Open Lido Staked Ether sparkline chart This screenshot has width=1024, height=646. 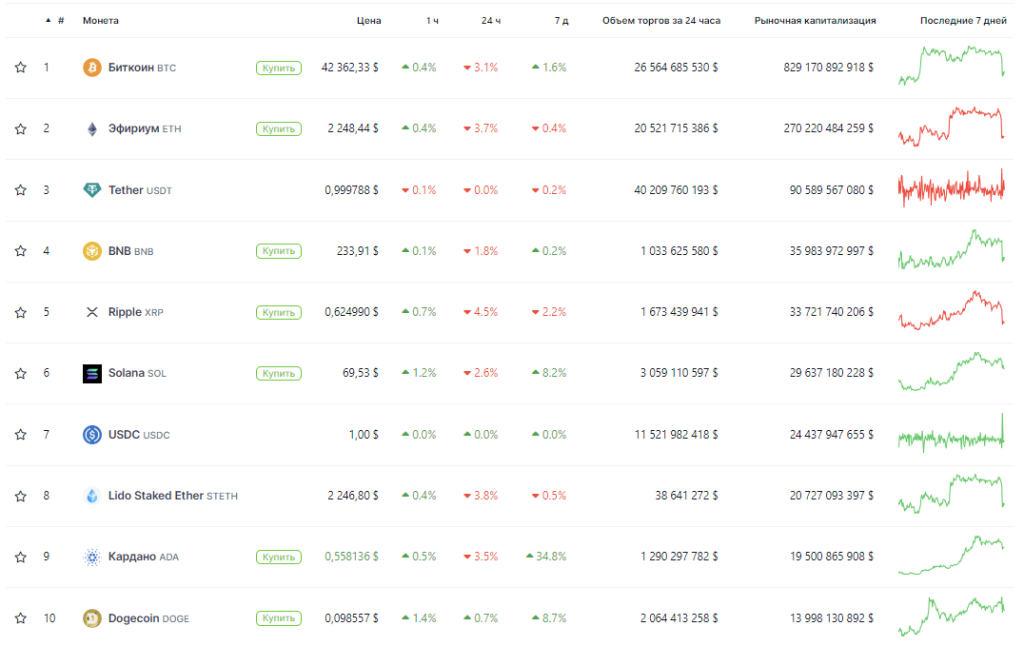coord(952,494)
